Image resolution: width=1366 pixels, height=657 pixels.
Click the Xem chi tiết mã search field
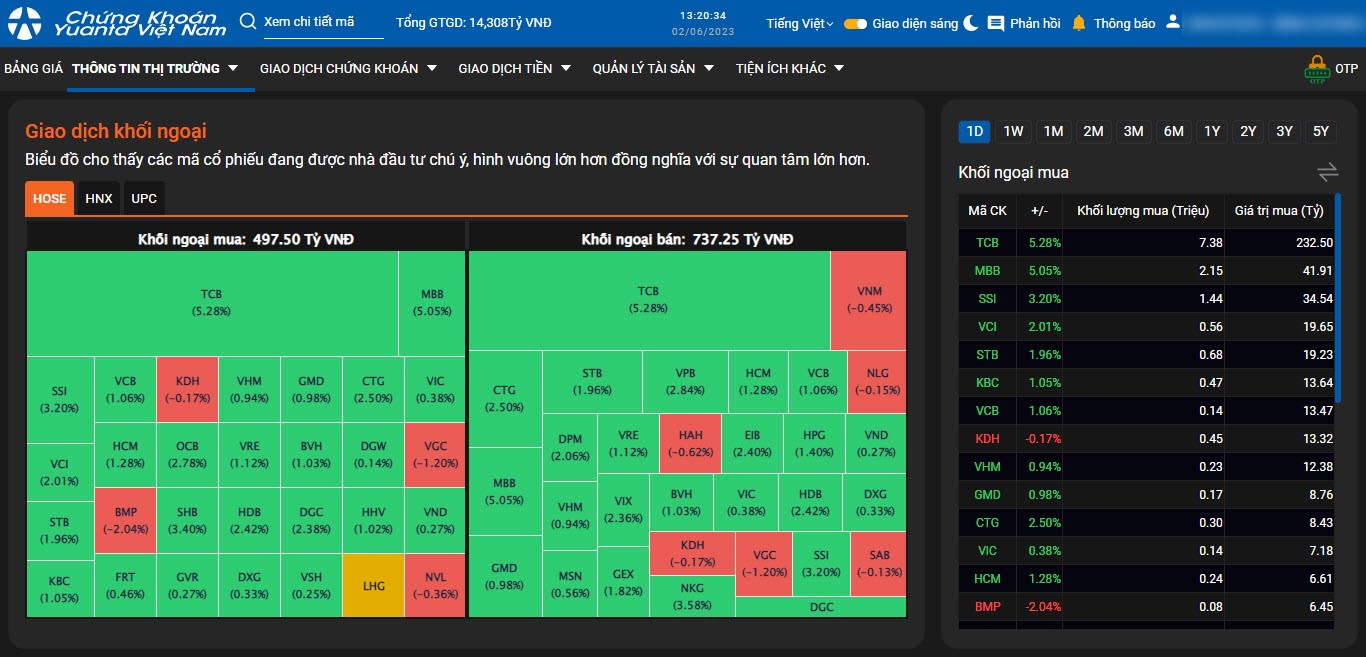[322, 22]
